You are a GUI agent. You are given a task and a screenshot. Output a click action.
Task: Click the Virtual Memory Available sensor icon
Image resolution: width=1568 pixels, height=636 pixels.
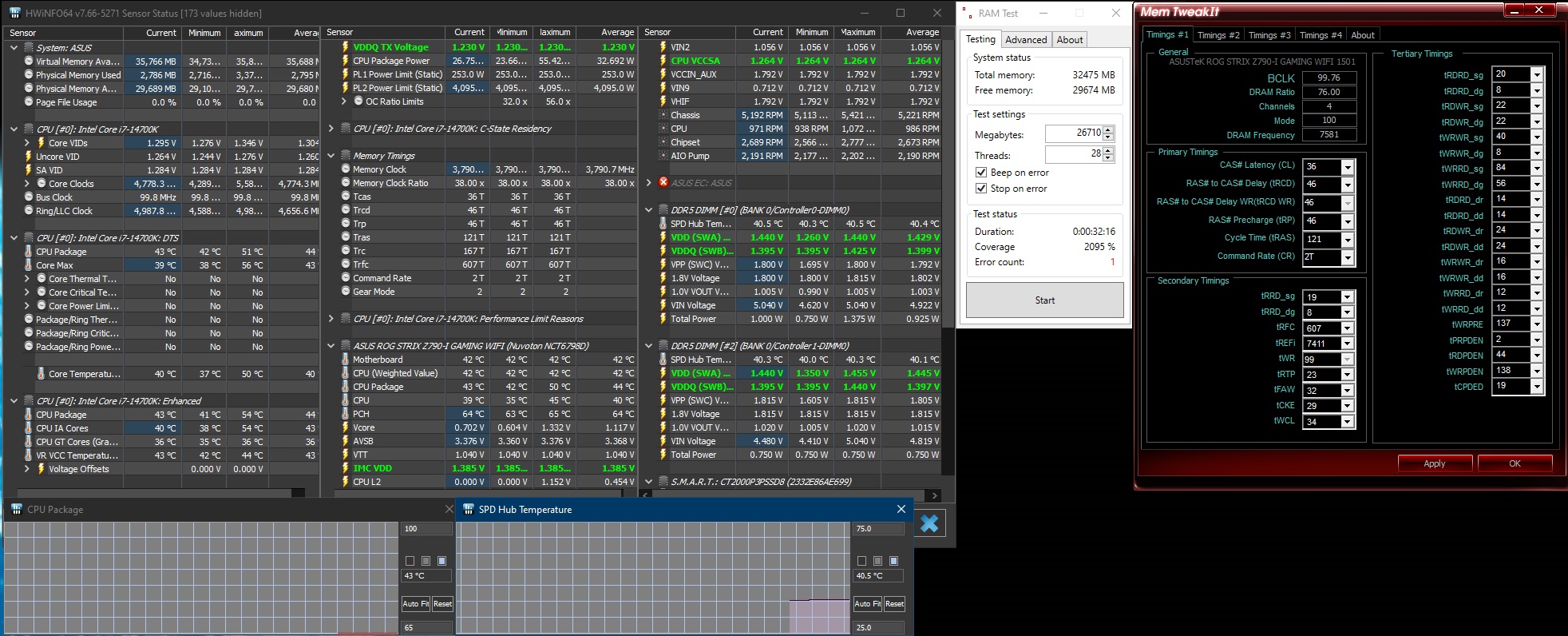tap(29, 62)
